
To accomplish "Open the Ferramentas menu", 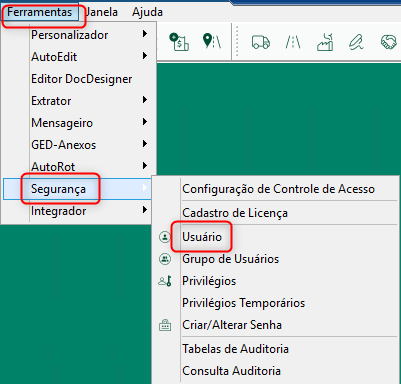I will (x=40, y=12).
